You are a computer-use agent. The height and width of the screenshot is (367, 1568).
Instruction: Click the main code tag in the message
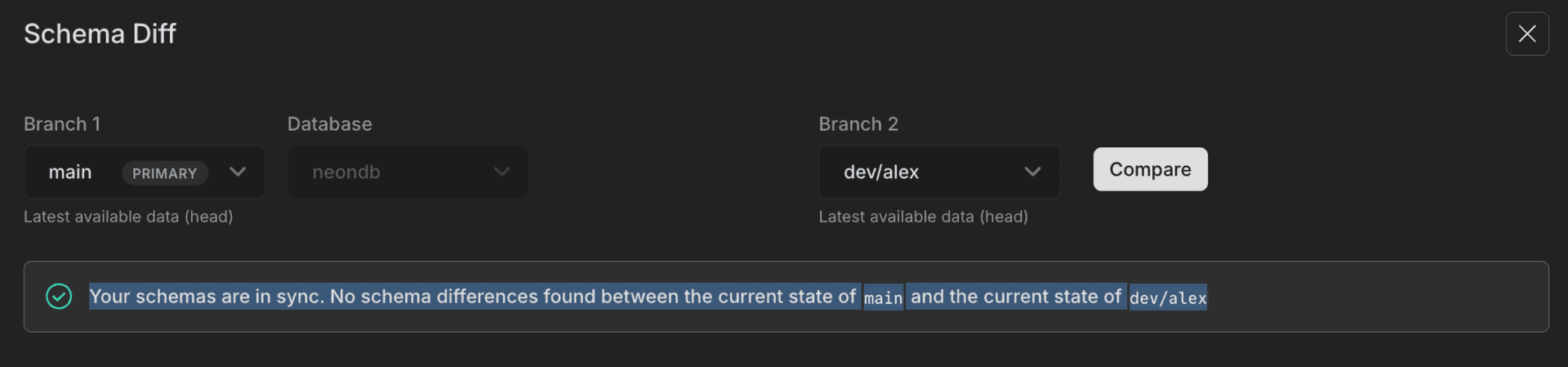tap(883, 298)
